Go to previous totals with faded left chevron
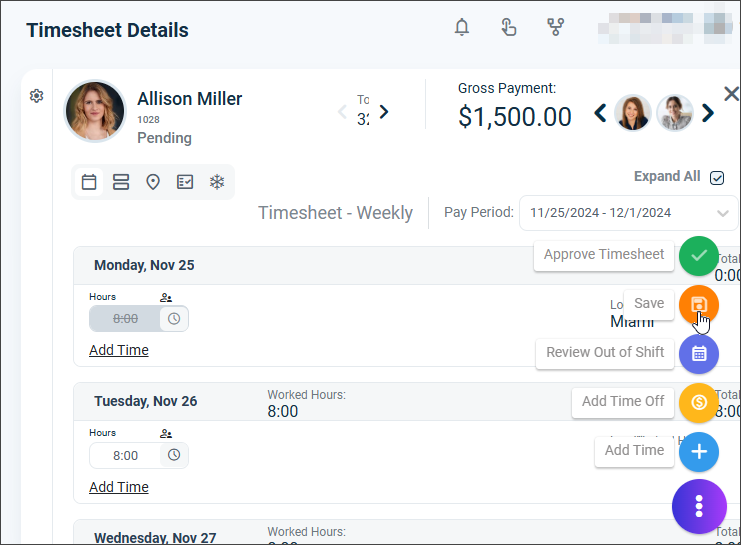Viewport: 741px width, 545px height. (x=343, y=112)
